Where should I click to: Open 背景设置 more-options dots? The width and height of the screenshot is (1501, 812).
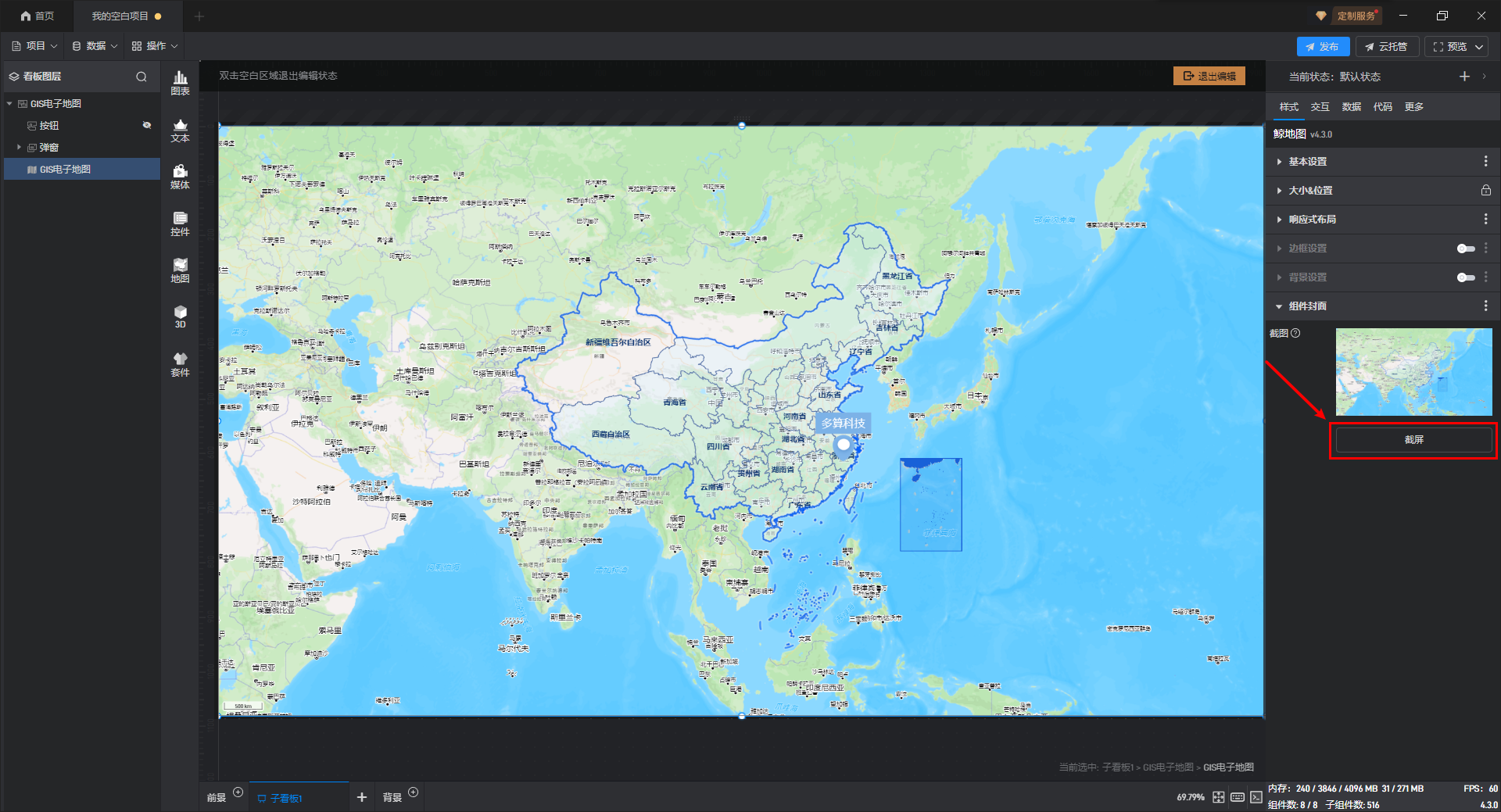[x=1485, y=277]
